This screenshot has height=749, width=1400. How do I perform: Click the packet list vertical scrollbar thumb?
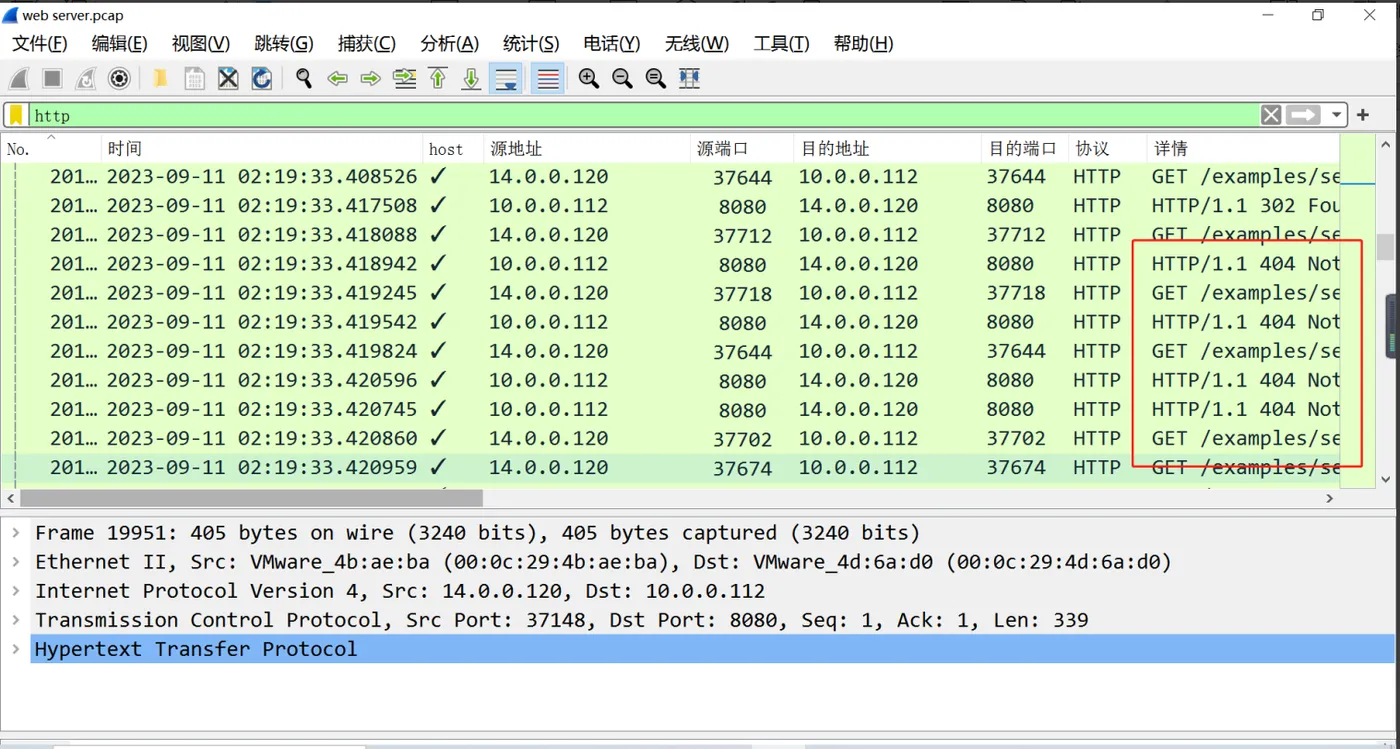(1385, 246)
